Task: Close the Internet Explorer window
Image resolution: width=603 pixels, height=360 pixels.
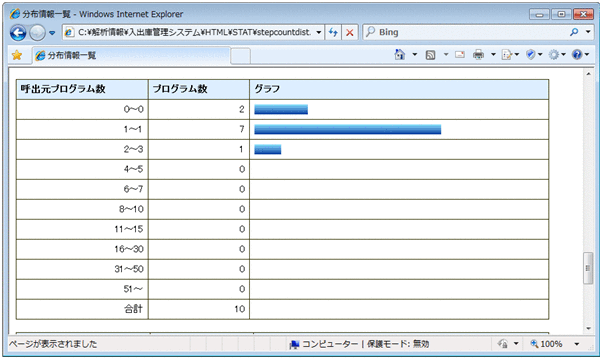Action: 583,15
